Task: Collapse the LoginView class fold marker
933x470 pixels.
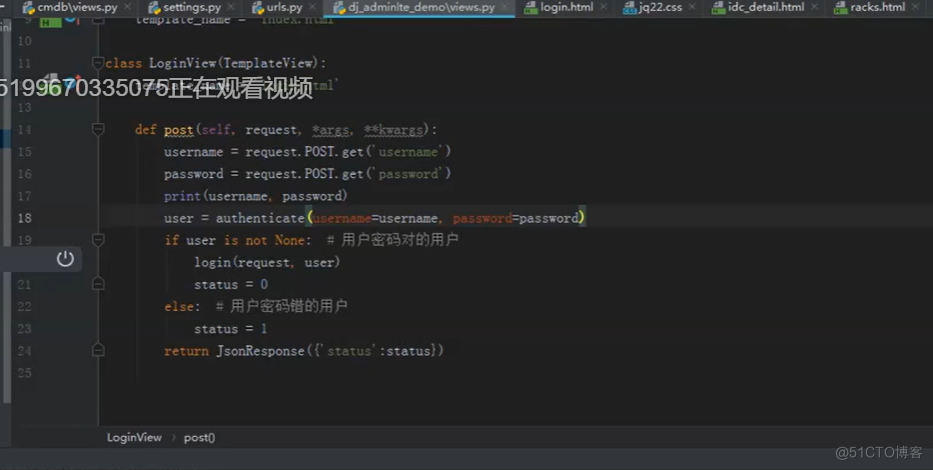Action: 98,62
